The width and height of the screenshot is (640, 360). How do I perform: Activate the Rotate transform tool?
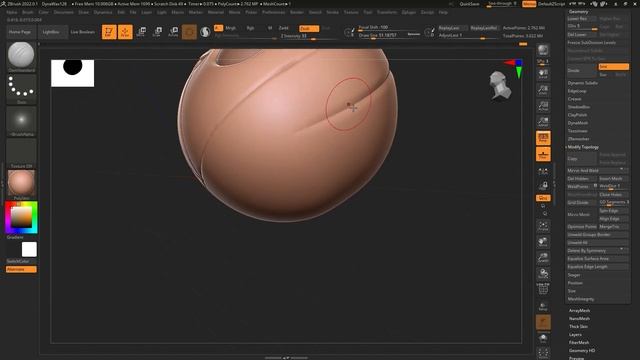[173, 32]
